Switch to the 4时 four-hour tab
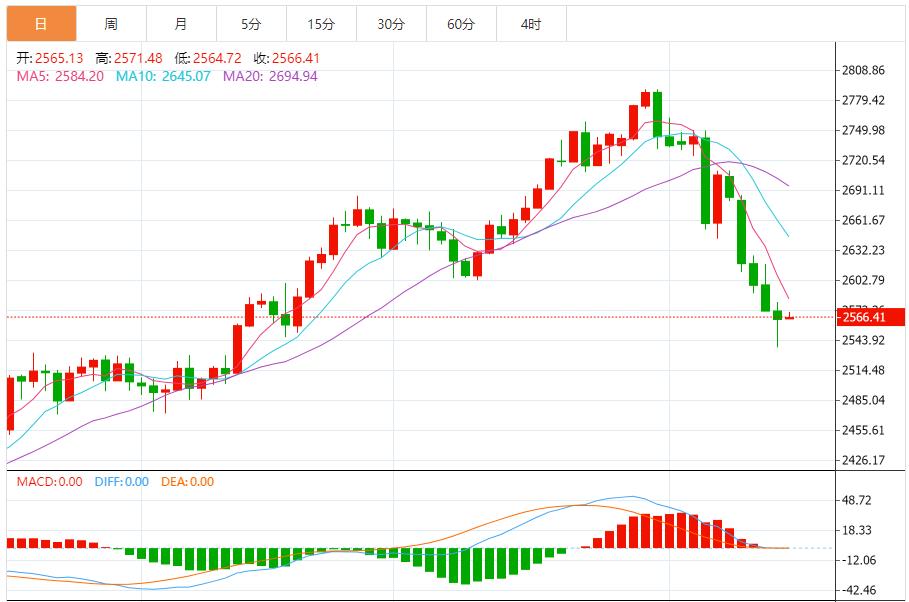The width and height of the screenshot is (909, 602). click(531, 23)
